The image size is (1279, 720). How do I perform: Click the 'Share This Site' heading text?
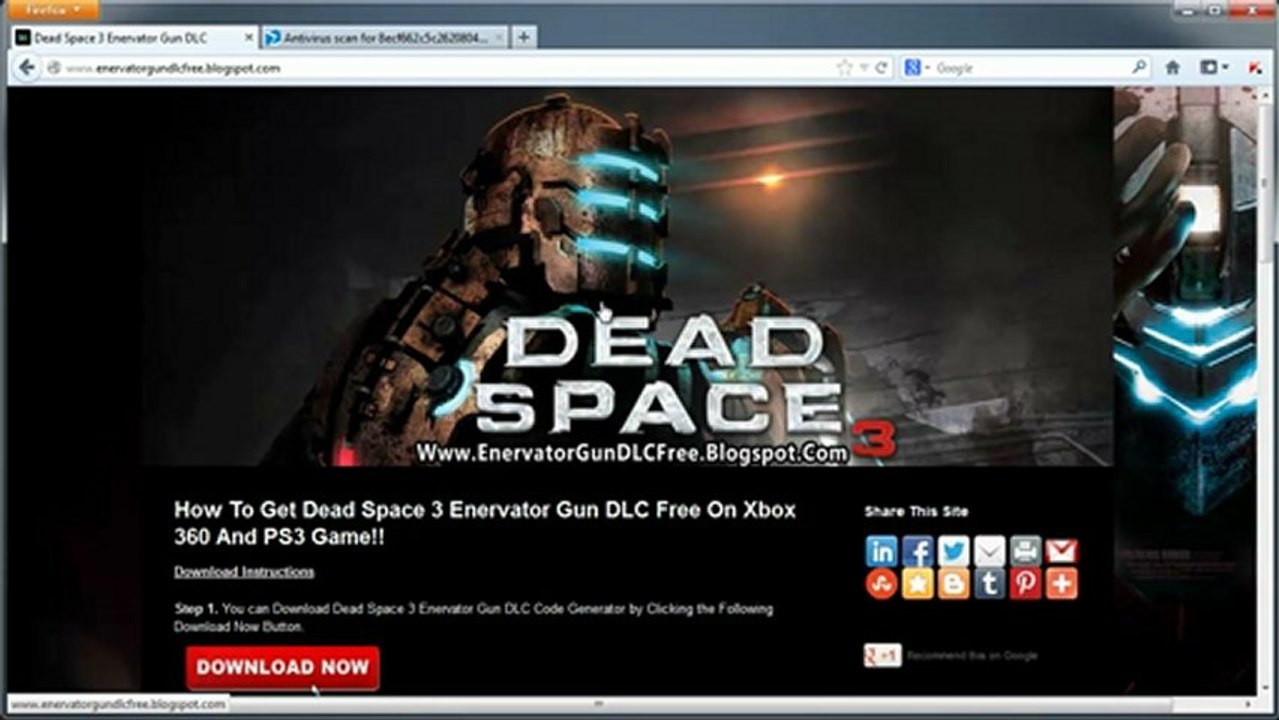tap(916, 511)
